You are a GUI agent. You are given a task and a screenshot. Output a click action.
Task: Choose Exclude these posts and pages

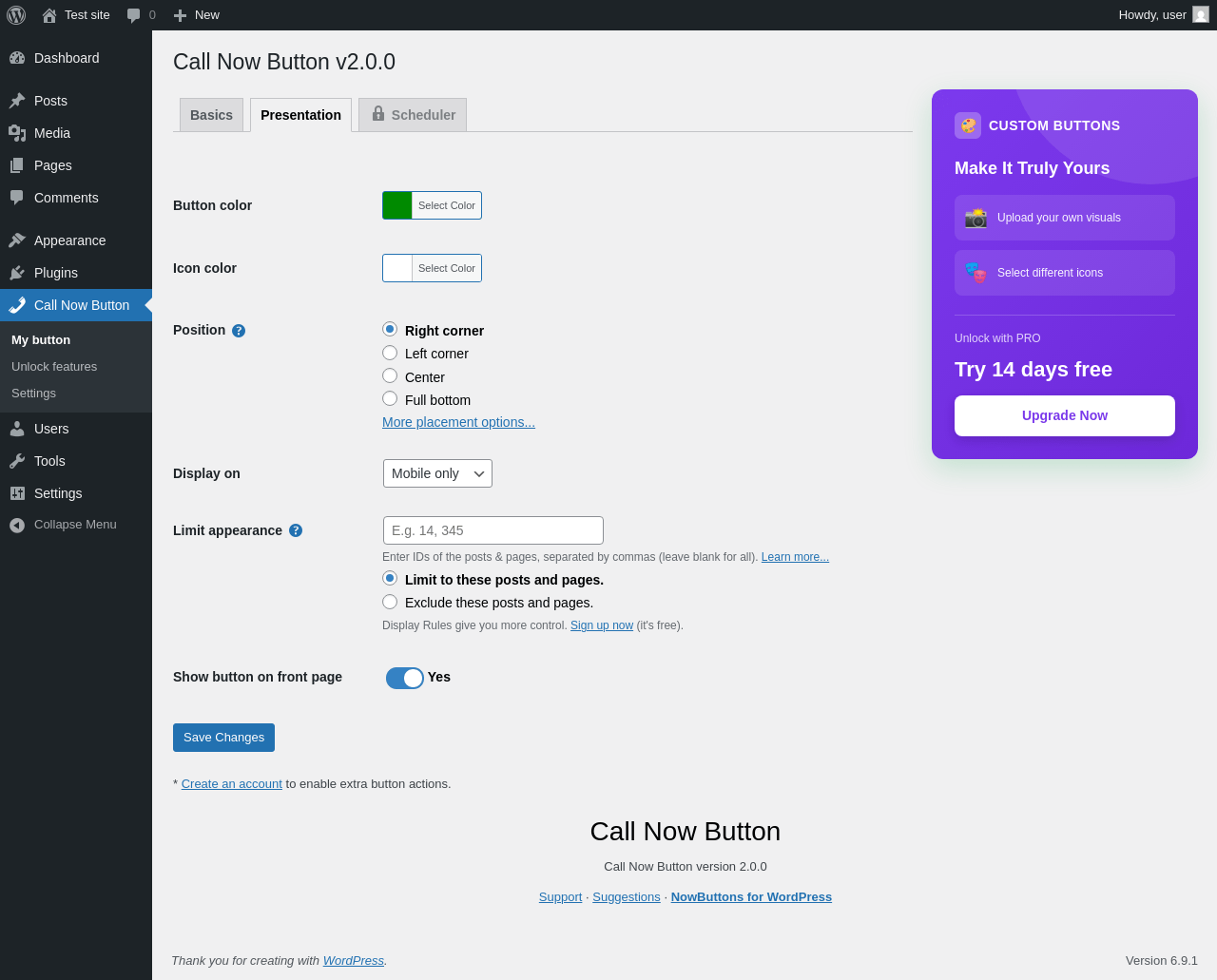(390, 602)
